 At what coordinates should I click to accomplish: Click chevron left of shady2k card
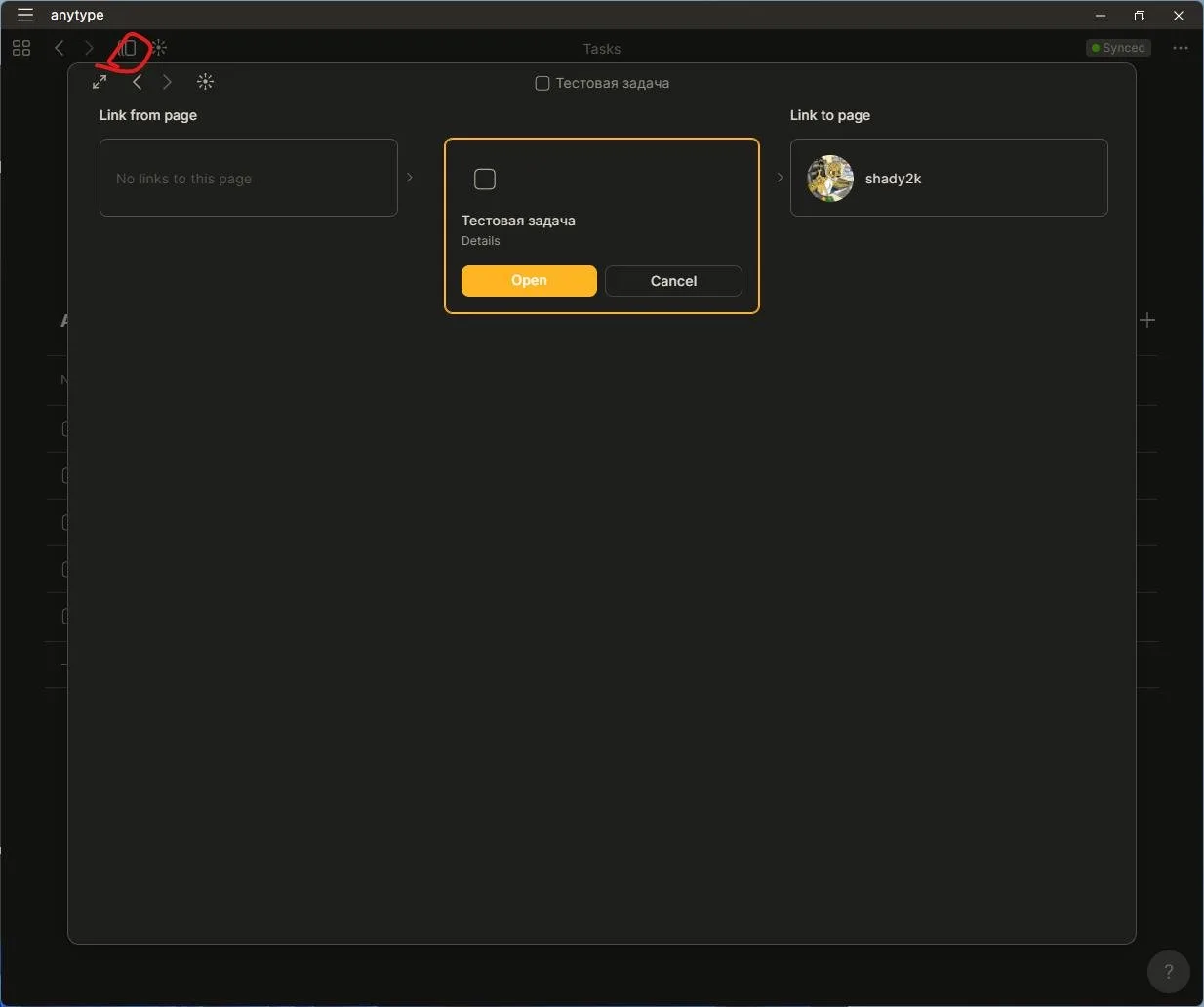coord(780,178)
